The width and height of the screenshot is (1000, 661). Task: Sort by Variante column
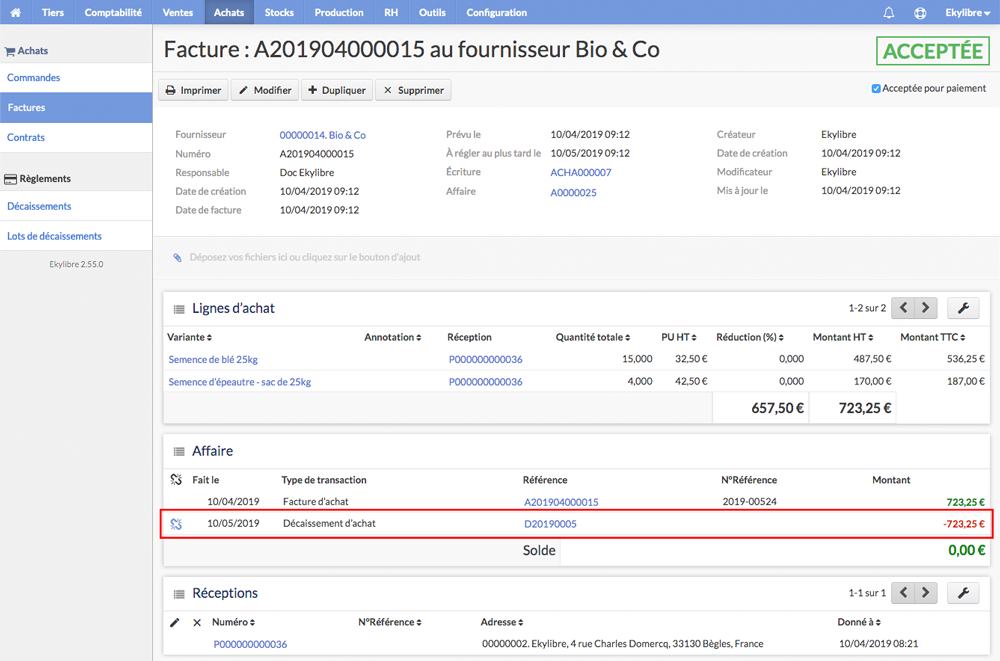[x=189, y=337]
